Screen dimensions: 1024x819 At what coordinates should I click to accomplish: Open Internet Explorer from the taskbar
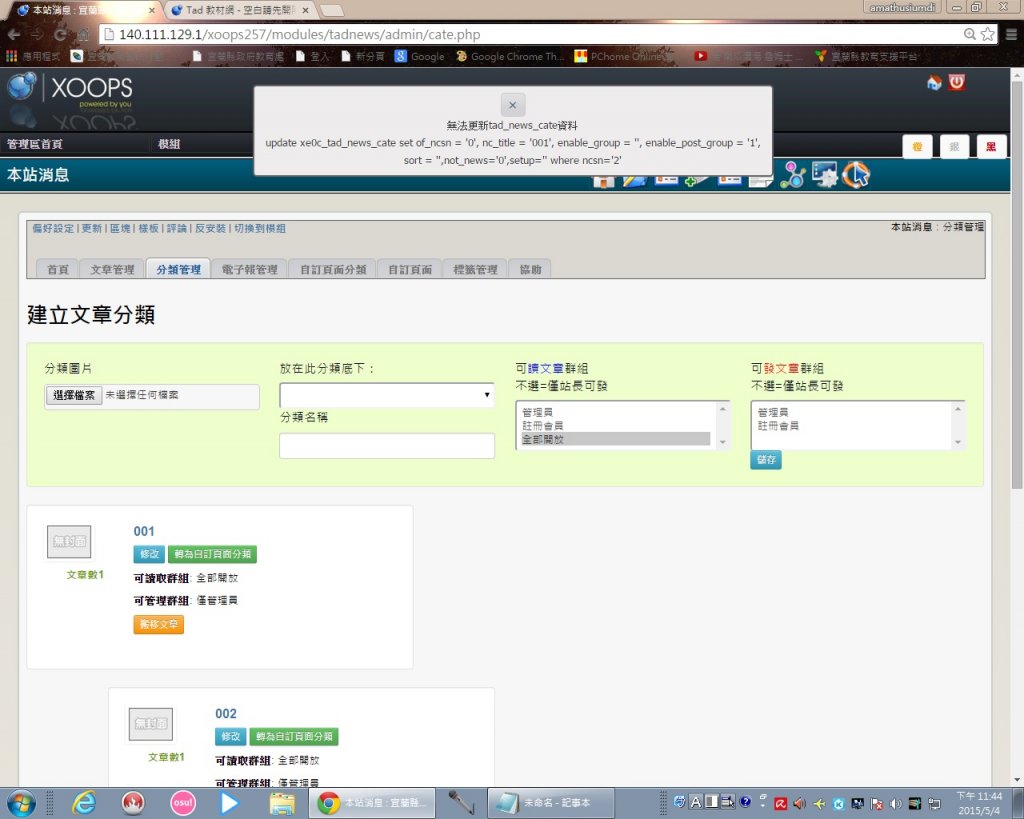point(84,802)
